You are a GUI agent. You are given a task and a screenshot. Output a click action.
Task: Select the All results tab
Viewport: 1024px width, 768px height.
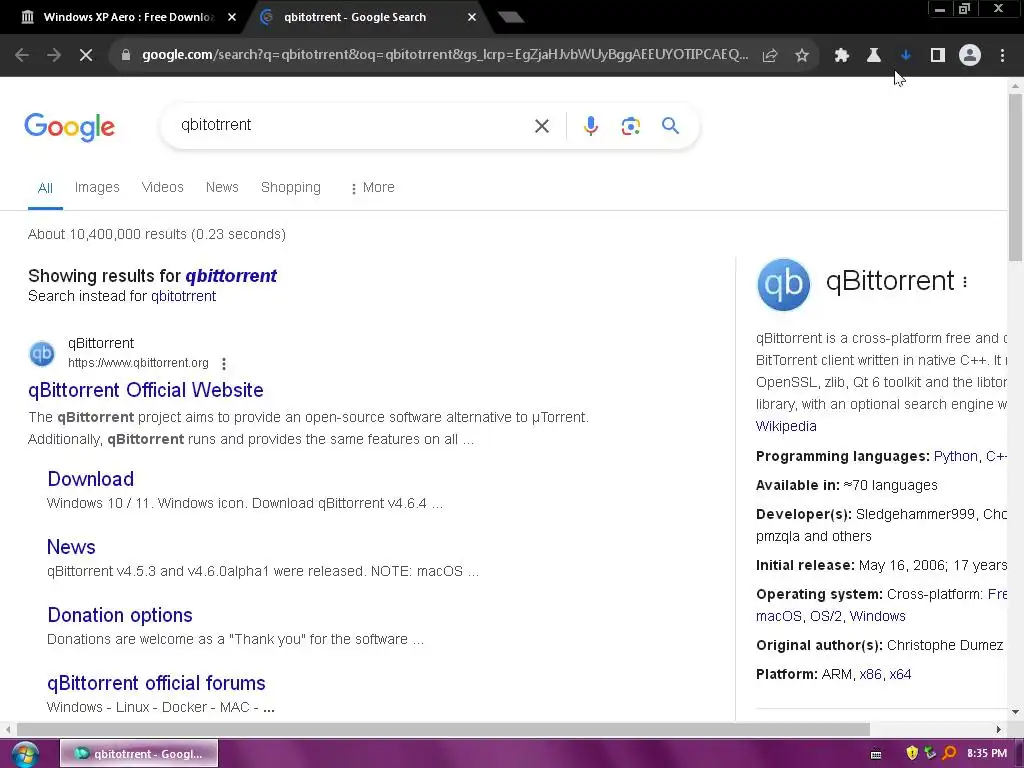pos(45,188)
